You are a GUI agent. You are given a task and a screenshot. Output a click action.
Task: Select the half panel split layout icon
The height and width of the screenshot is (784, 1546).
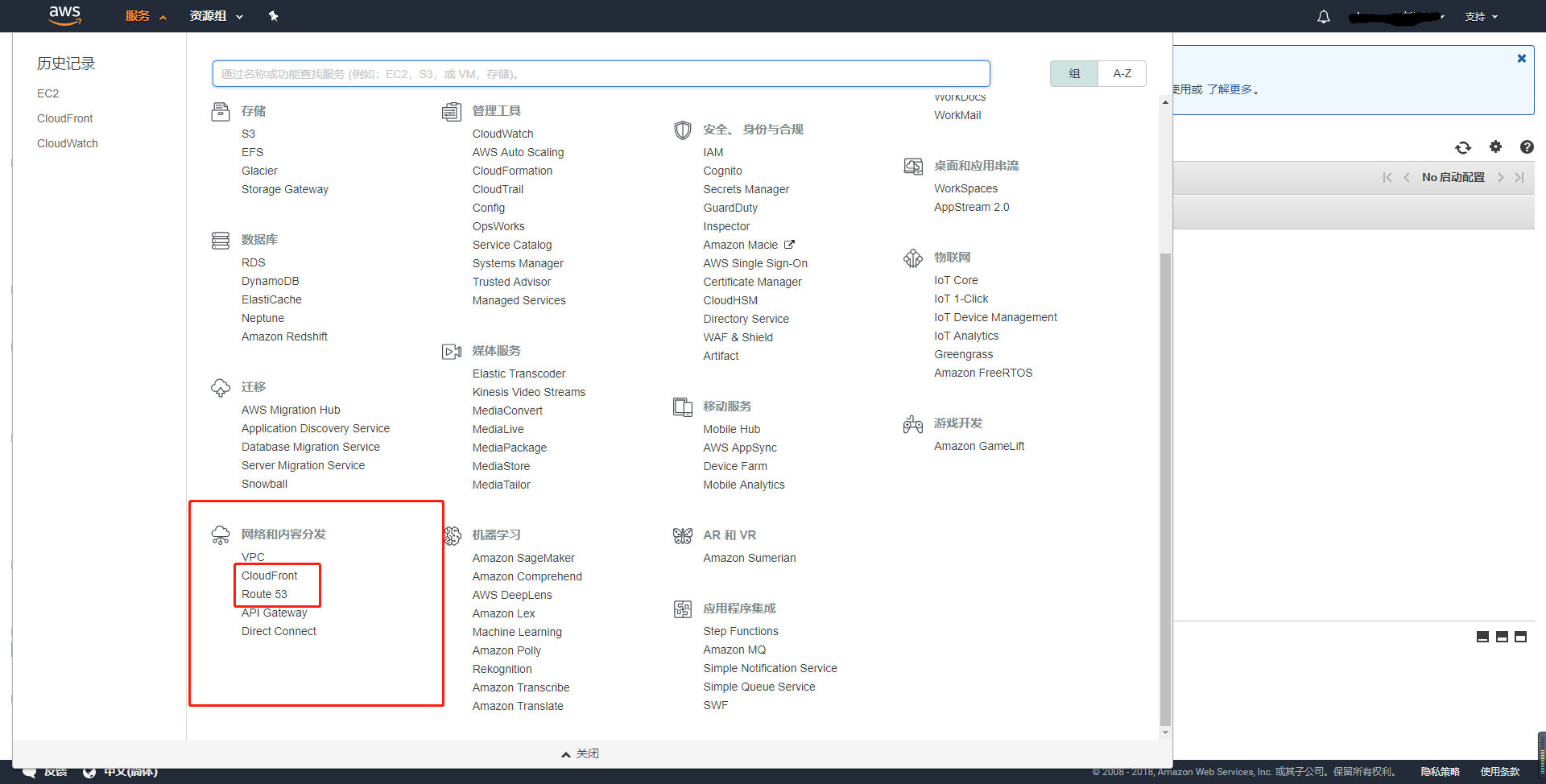(1502, 637)
